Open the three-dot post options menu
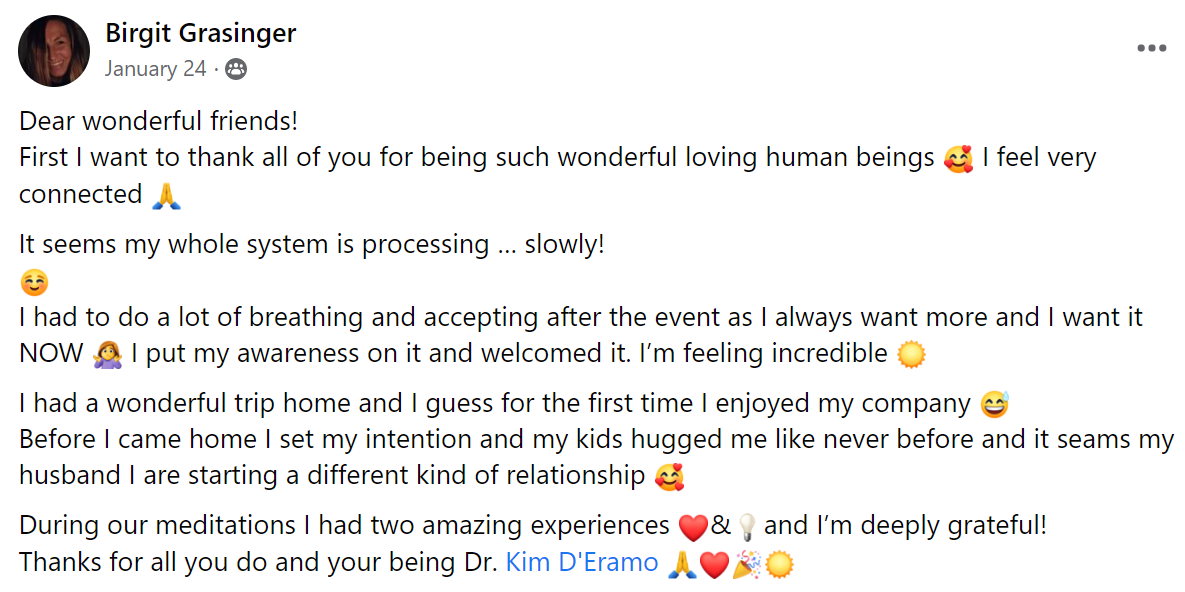 point(1151,48)
